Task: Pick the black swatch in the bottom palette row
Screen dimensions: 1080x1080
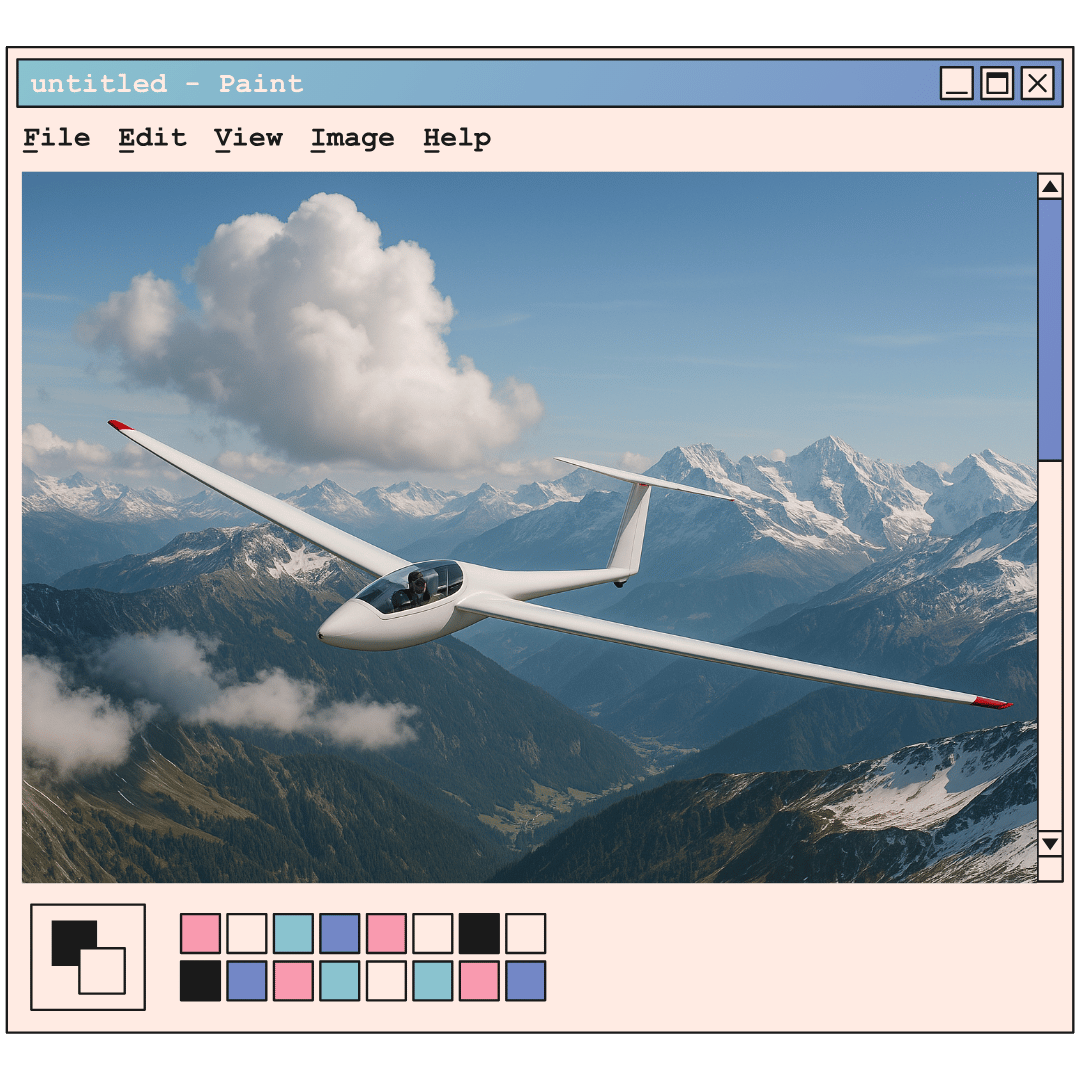Action: coord(200,981)
